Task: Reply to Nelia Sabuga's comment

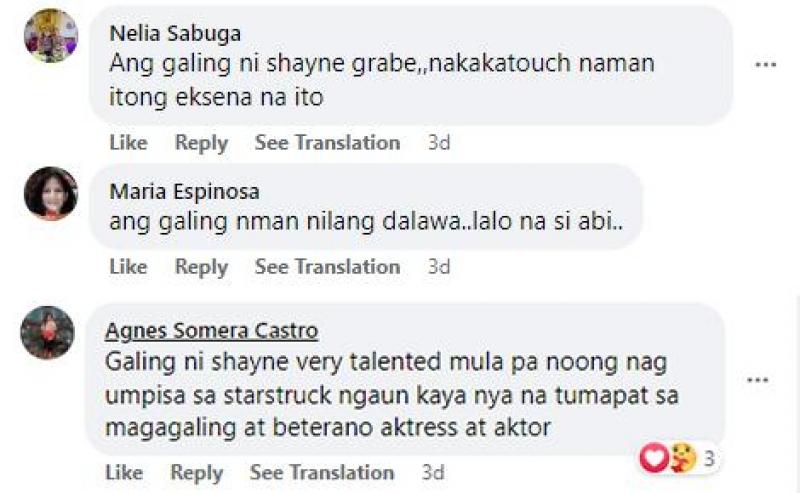Action: [x=201, y=143]
